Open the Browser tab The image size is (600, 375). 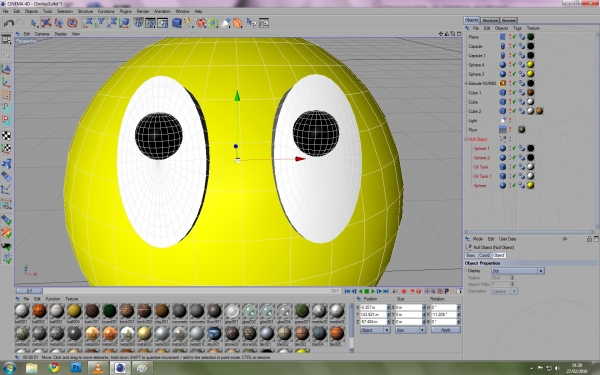pyautogui.click(x=509, y=20)
